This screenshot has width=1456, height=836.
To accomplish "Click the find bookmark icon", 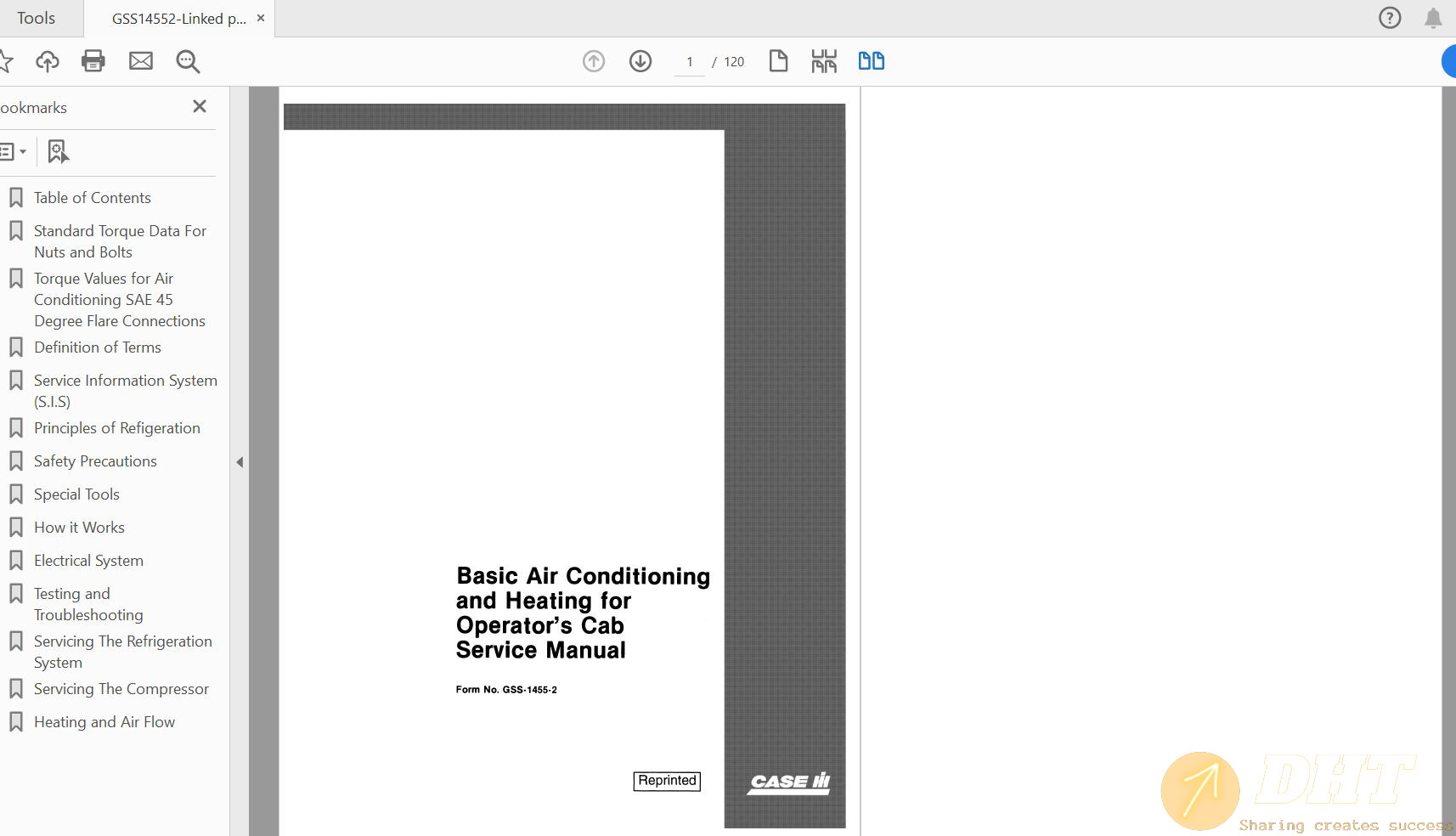I will point(58,152).
